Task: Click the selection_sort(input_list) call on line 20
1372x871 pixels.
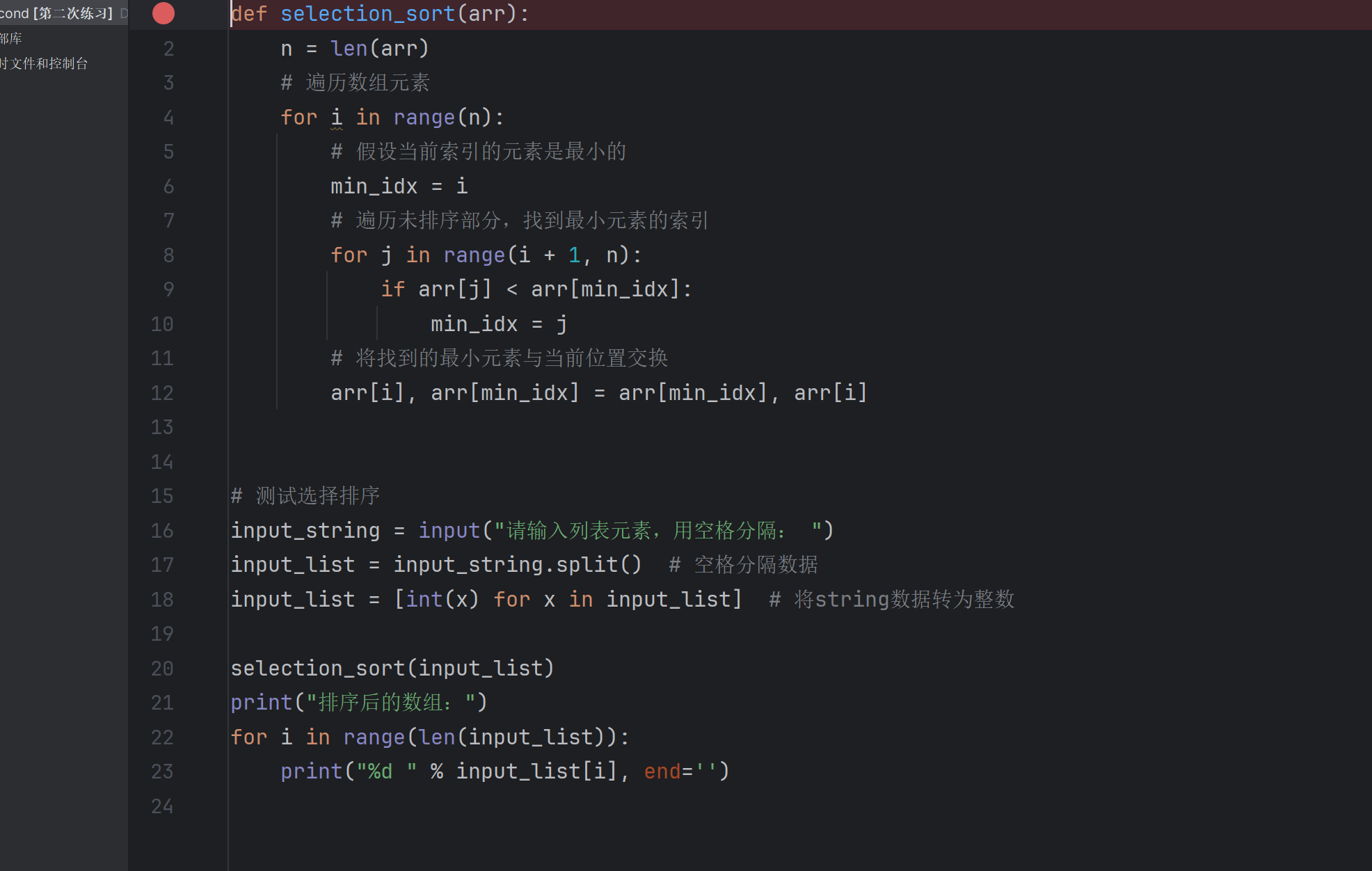Action: click(392, 669)
